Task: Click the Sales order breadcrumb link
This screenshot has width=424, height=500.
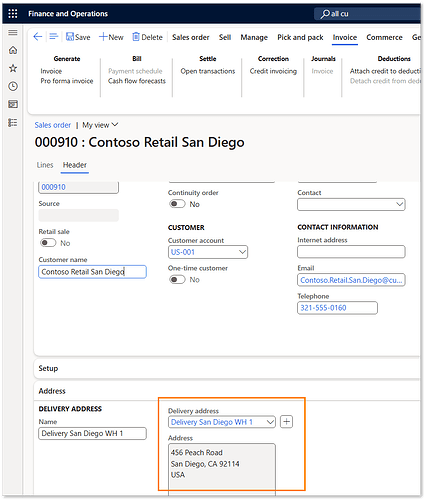Action: click(x=53, y=125)
